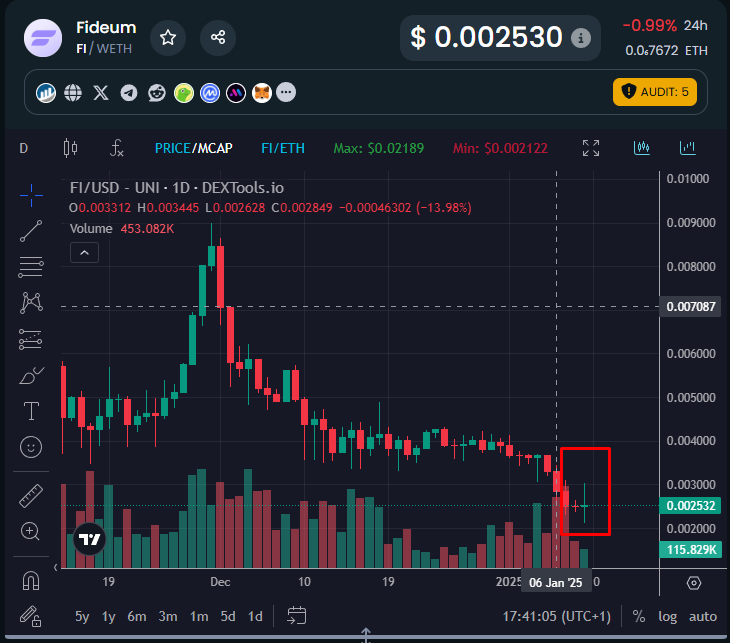730x643 pixels.
Task: Click the bottom panel expand arrow handle
Action: coord(366,635)
